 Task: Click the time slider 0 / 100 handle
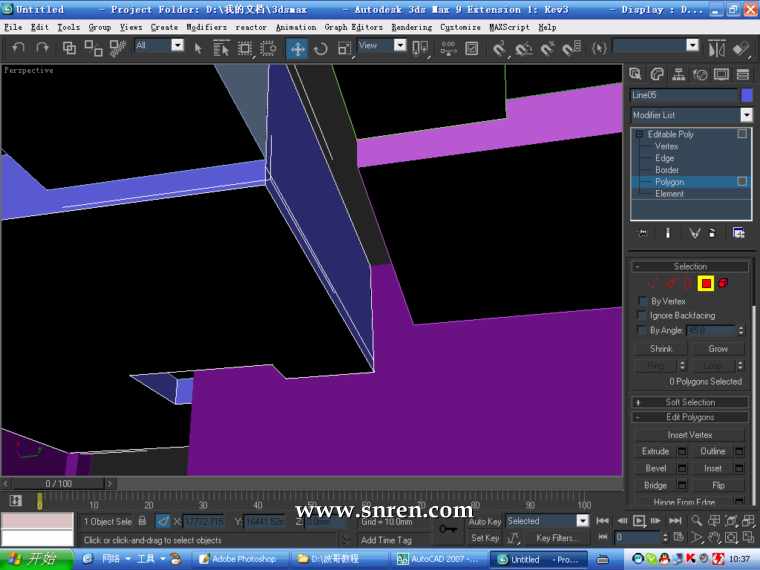click(x=58, y=484)
